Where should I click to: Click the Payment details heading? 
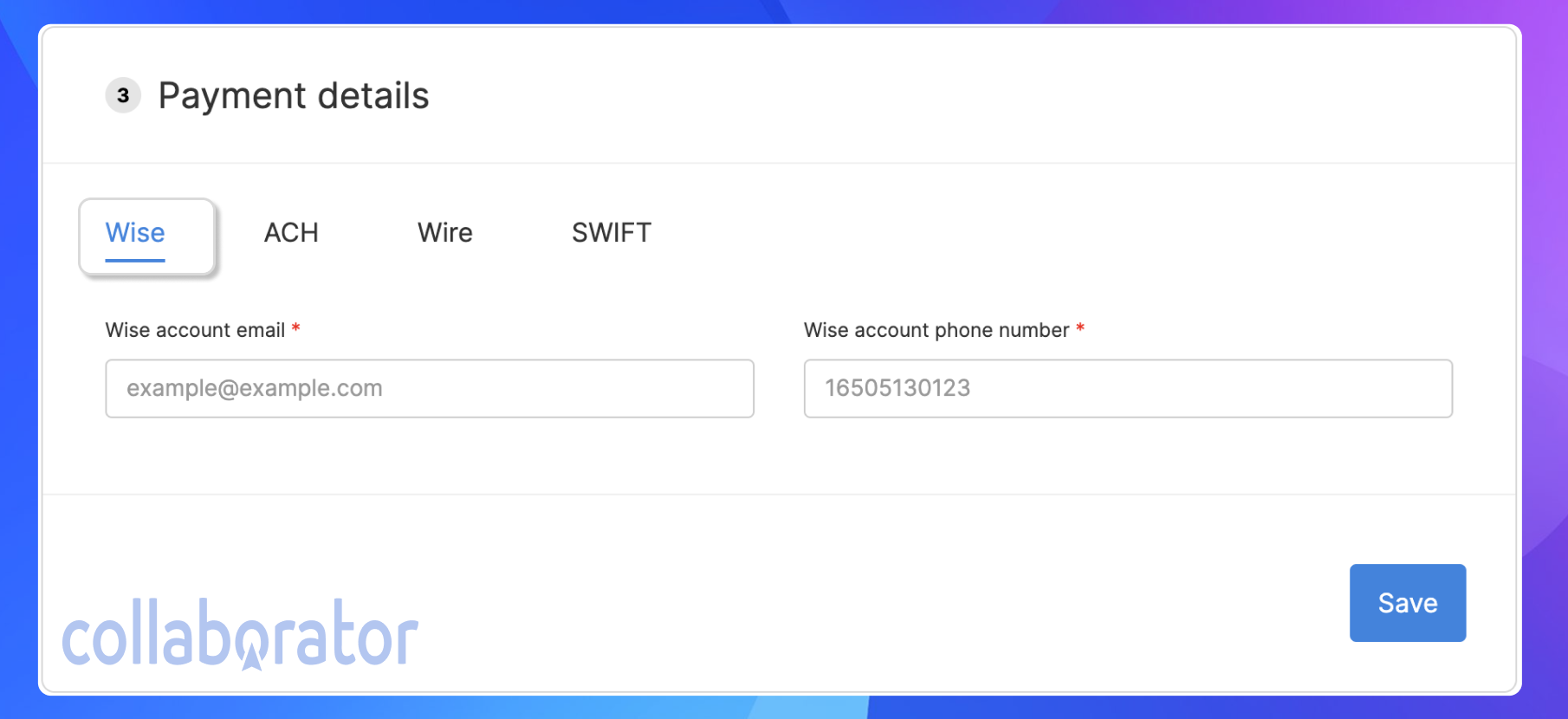[294, 96]
